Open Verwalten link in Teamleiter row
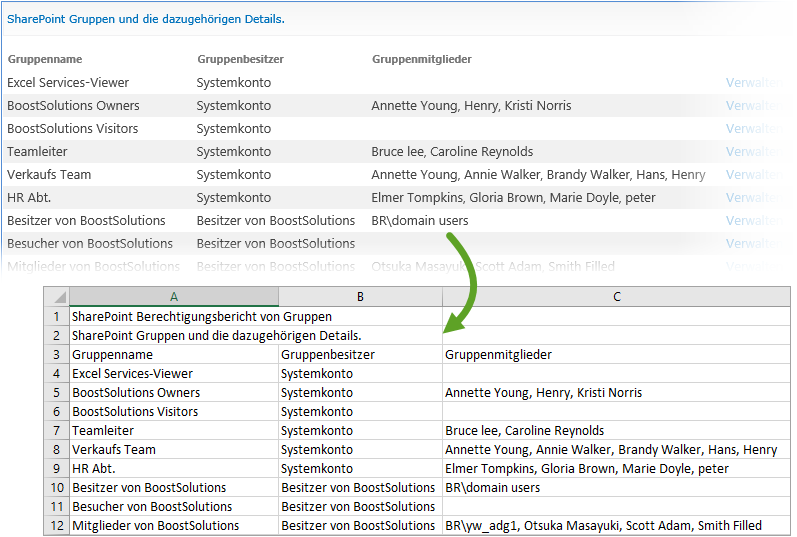This screenshot has height=537, width=797. (x=753, y=152)
